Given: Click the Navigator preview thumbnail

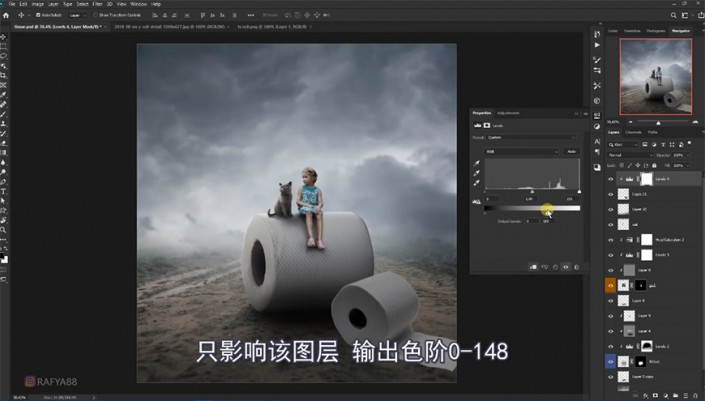Looking at the screenshot, I should tap(656, 76).
